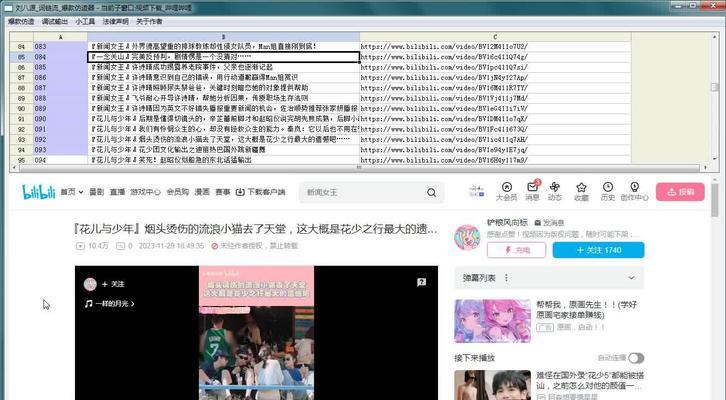Viewport: 726px width, 400px height.
Task: Click 下载客户端 download icon link
Action: tap(261, 192)
